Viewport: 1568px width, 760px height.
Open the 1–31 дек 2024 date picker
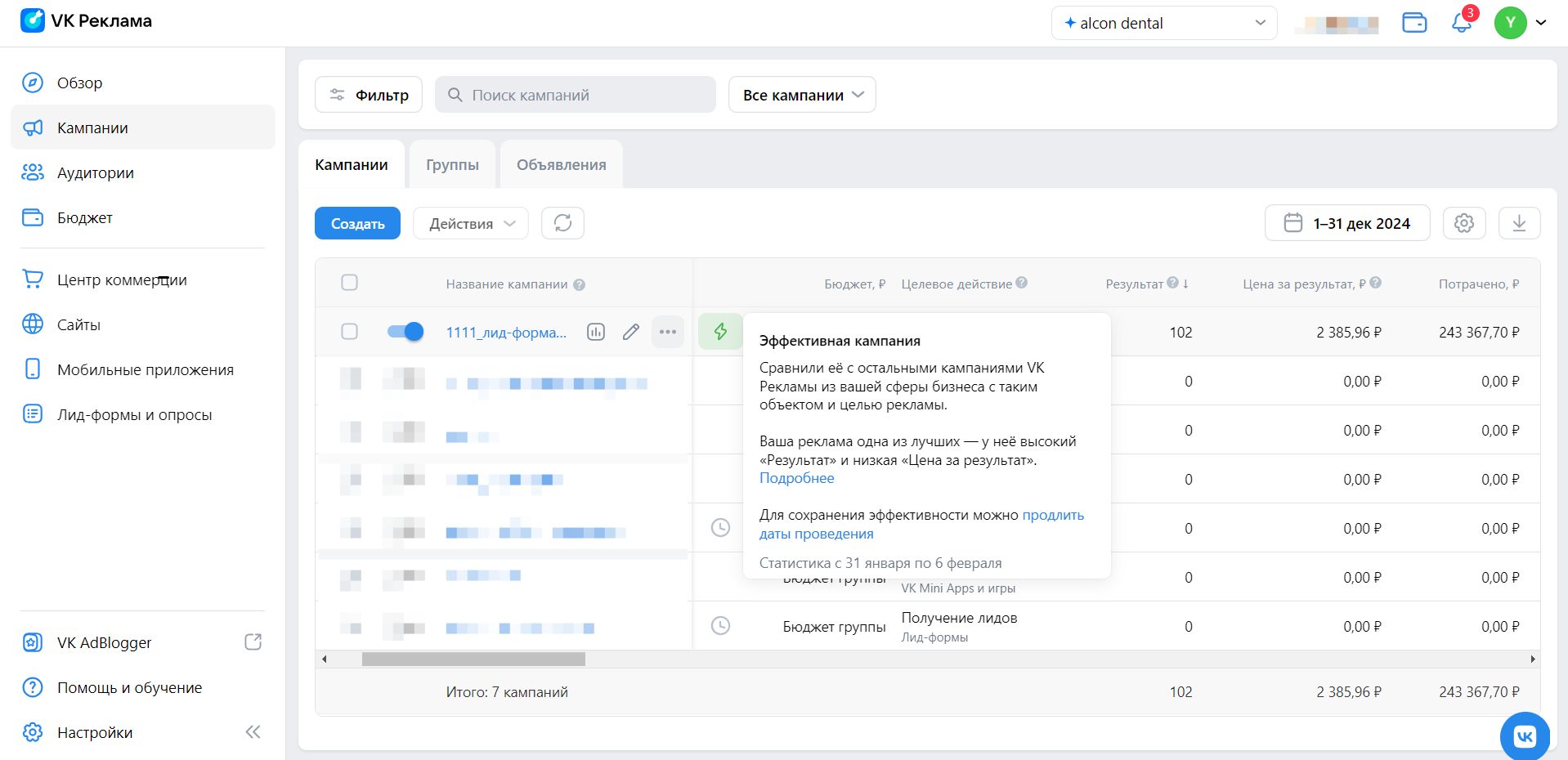coord(1347,223)
